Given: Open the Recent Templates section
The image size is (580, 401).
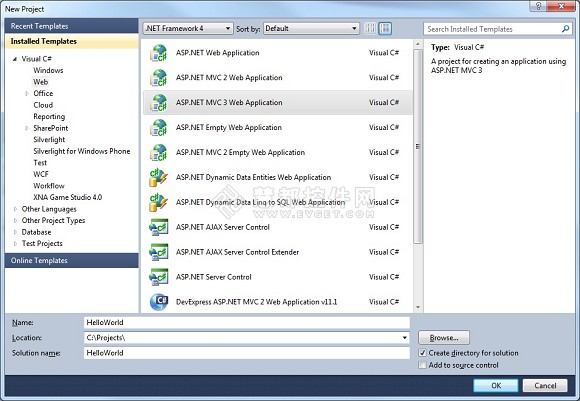Looking at the screenshot, I should click(72, 26).
